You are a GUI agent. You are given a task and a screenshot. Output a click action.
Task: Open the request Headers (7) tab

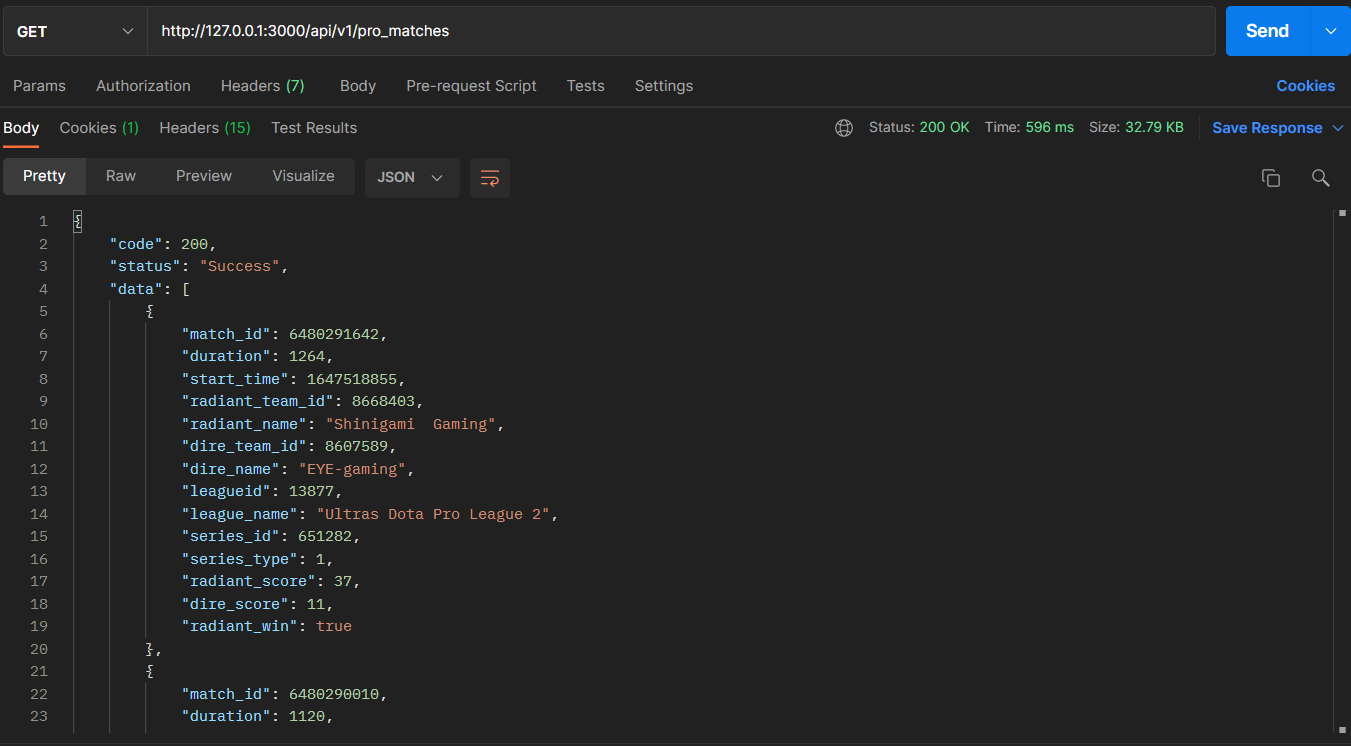pyautogui.click(x=262, y=86)
